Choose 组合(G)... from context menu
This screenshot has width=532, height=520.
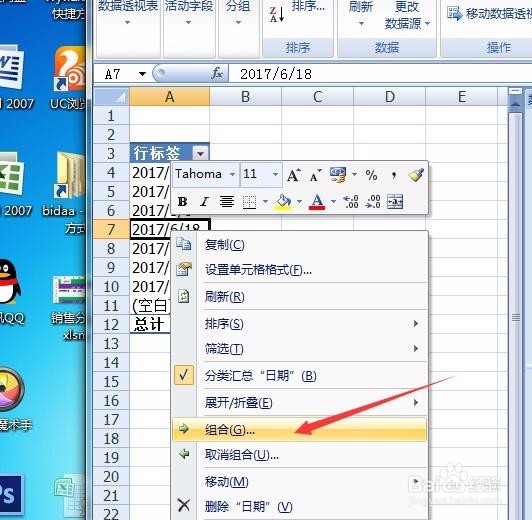click(x=299, y=429)
